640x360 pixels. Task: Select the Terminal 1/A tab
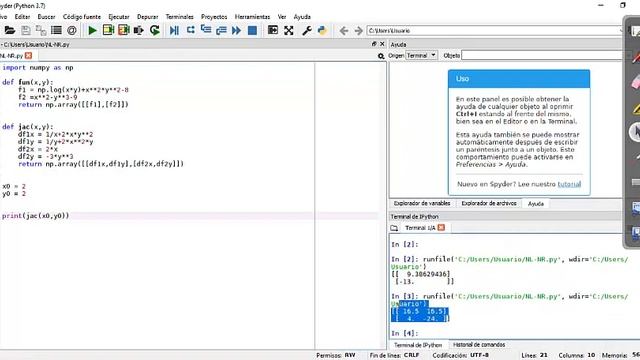(420, 228)
